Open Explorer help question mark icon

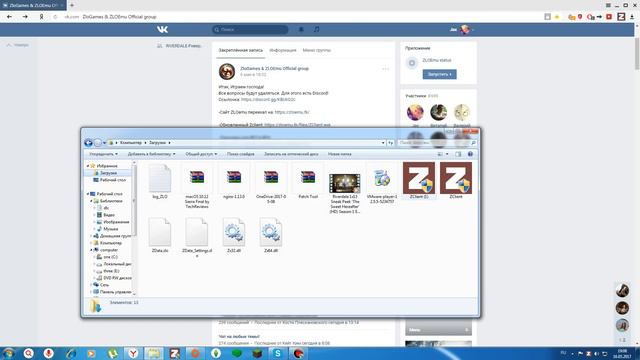tap(470, 154)
